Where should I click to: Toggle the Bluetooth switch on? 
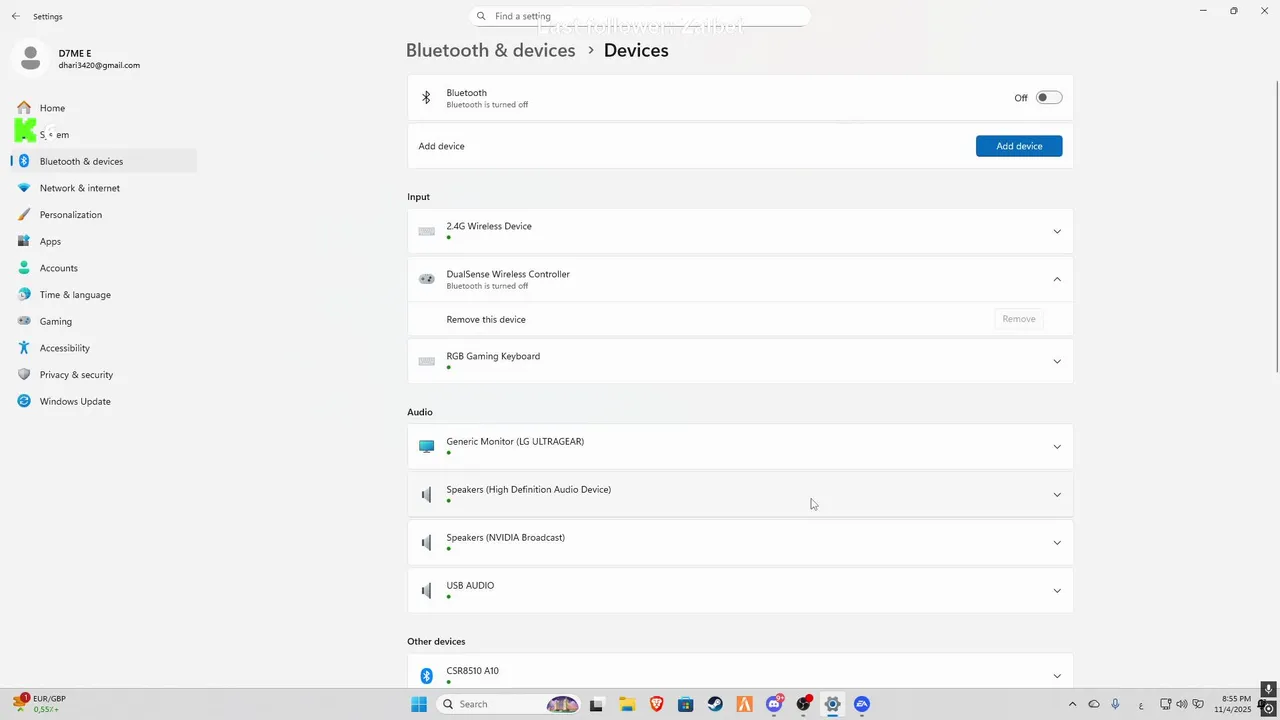[1048, 98]
